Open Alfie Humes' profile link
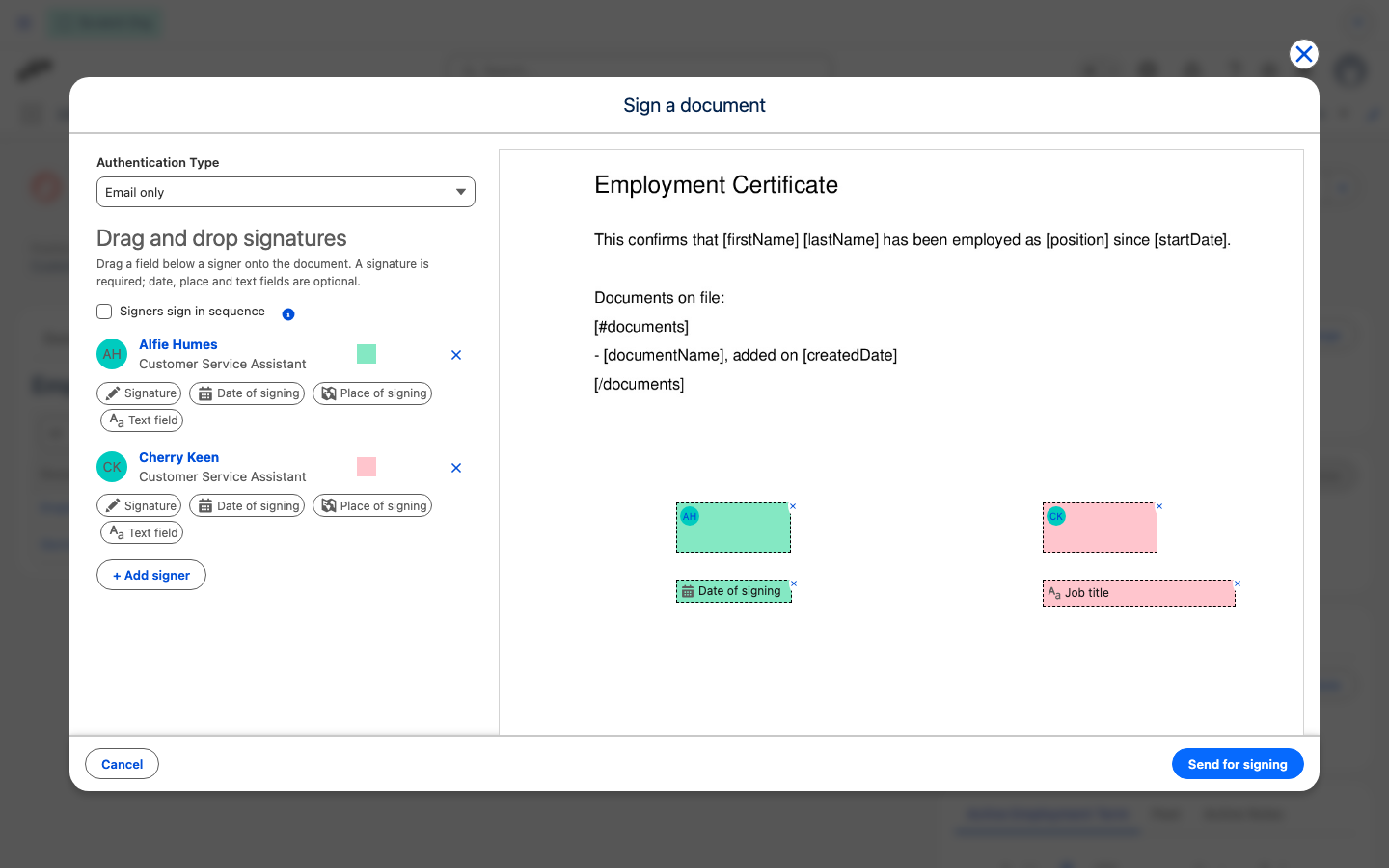Image resolution: width=1389 pixels, height=868 pixels. [x=178, y=344]
